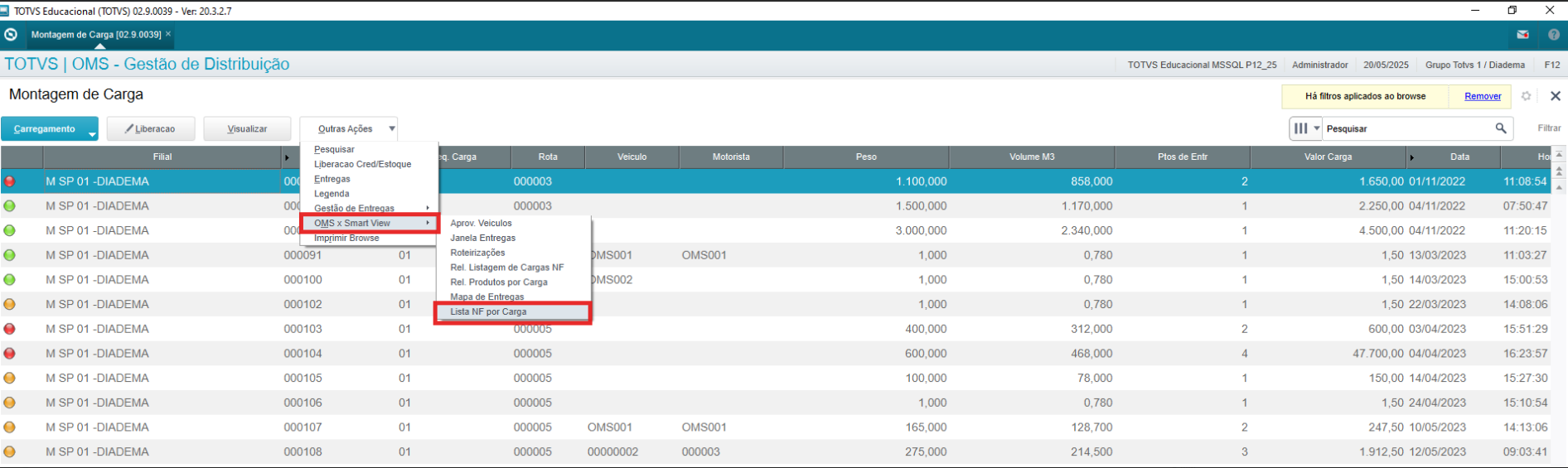1568x468 pixels.
Task: Select Rel. Listagem de Cargas NF
Action: (506, 268)
